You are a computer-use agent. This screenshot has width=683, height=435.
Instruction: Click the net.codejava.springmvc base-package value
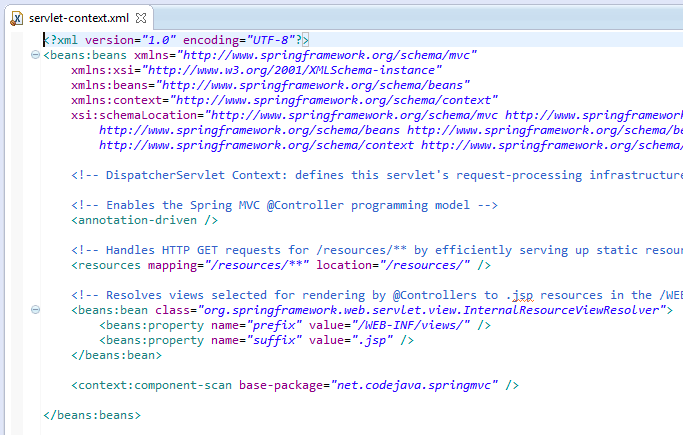pyautogui.click(x=414, y=385)
